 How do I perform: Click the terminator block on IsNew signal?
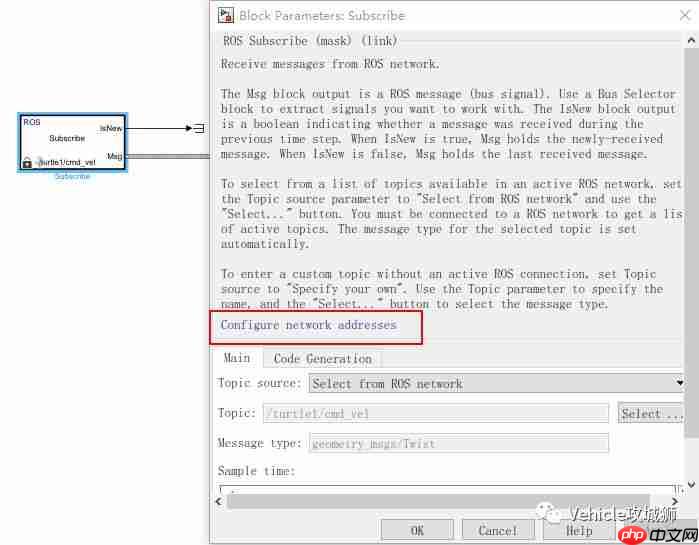[x=200, y=128]
